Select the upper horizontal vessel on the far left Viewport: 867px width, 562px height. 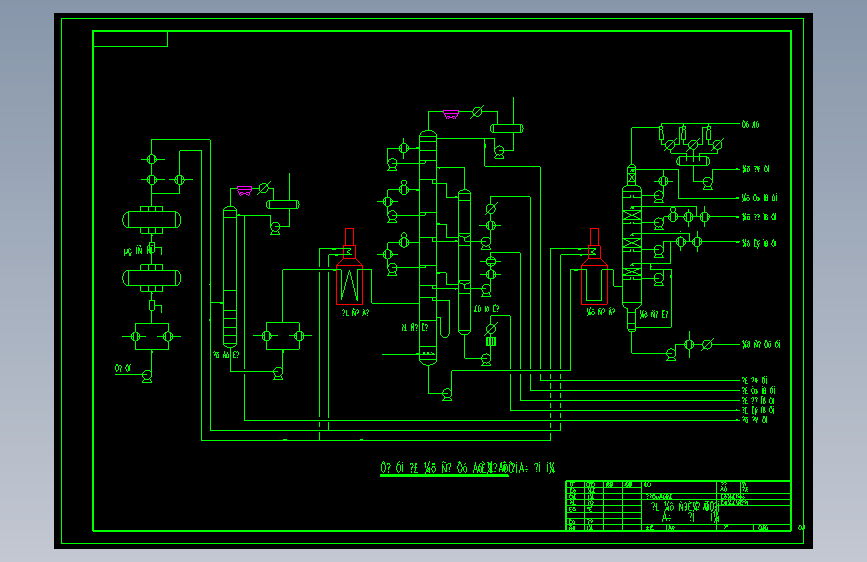(x=152, y=220)
